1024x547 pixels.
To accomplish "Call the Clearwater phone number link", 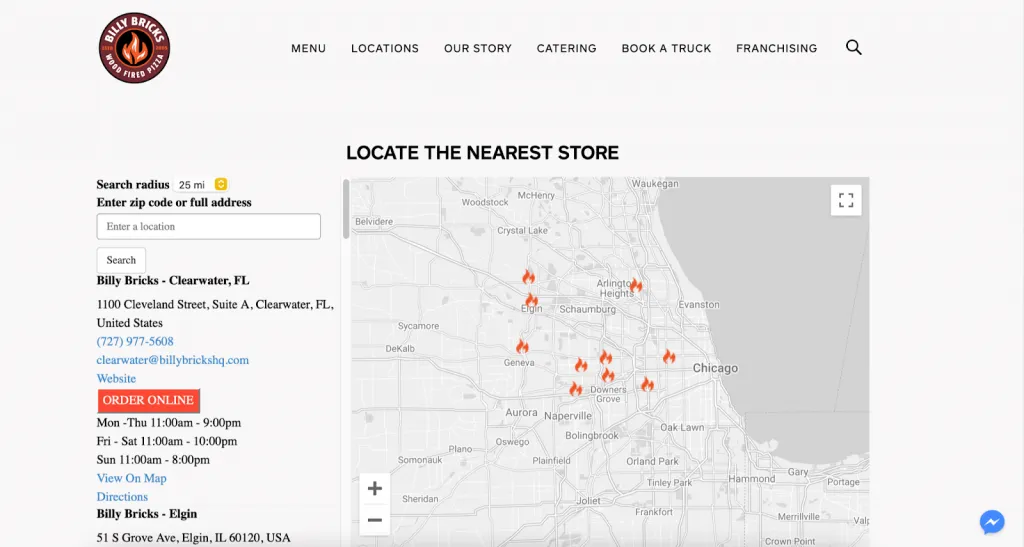I will (x=135, y=341).
